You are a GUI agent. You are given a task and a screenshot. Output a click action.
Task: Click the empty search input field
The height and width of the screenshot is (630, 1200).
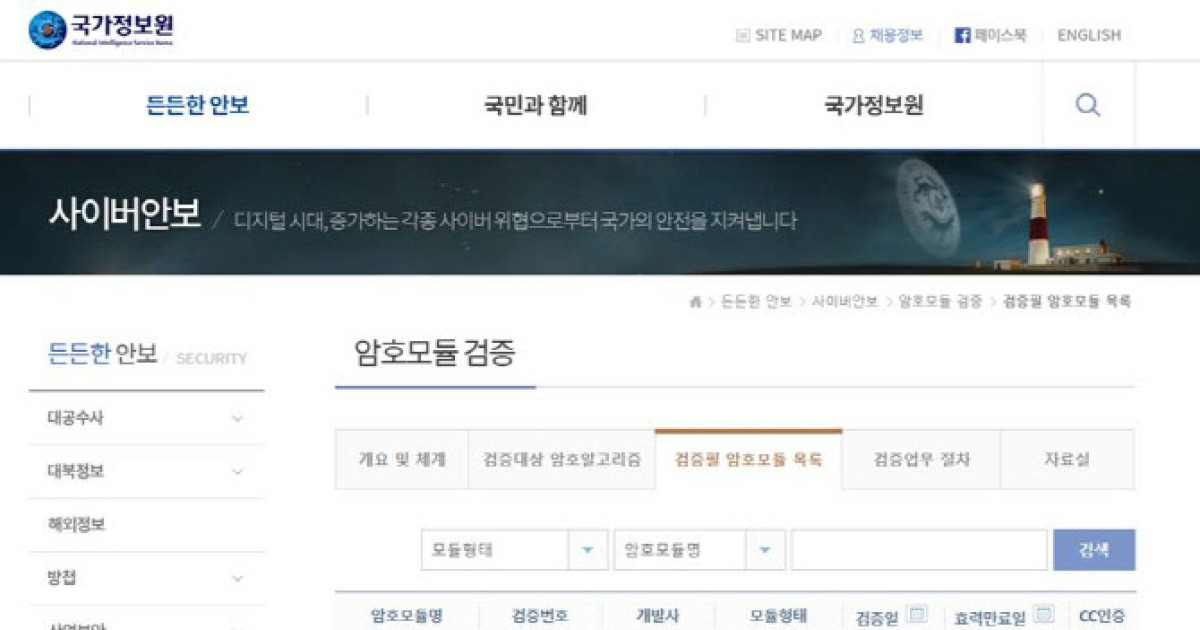tap(917, 549)
